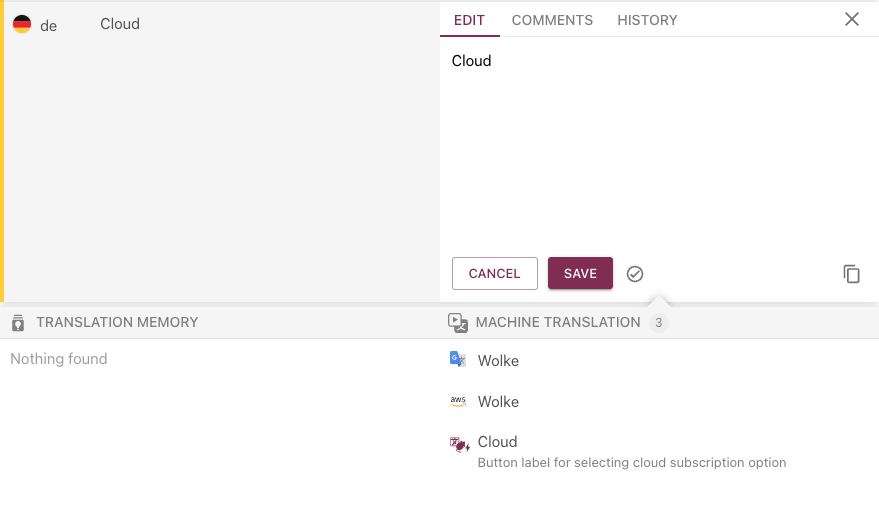Viewport: 879px width, 507px height.
Task: Mark translation as reviewed with checkmark icon
Action: click(x=635, y=274)
